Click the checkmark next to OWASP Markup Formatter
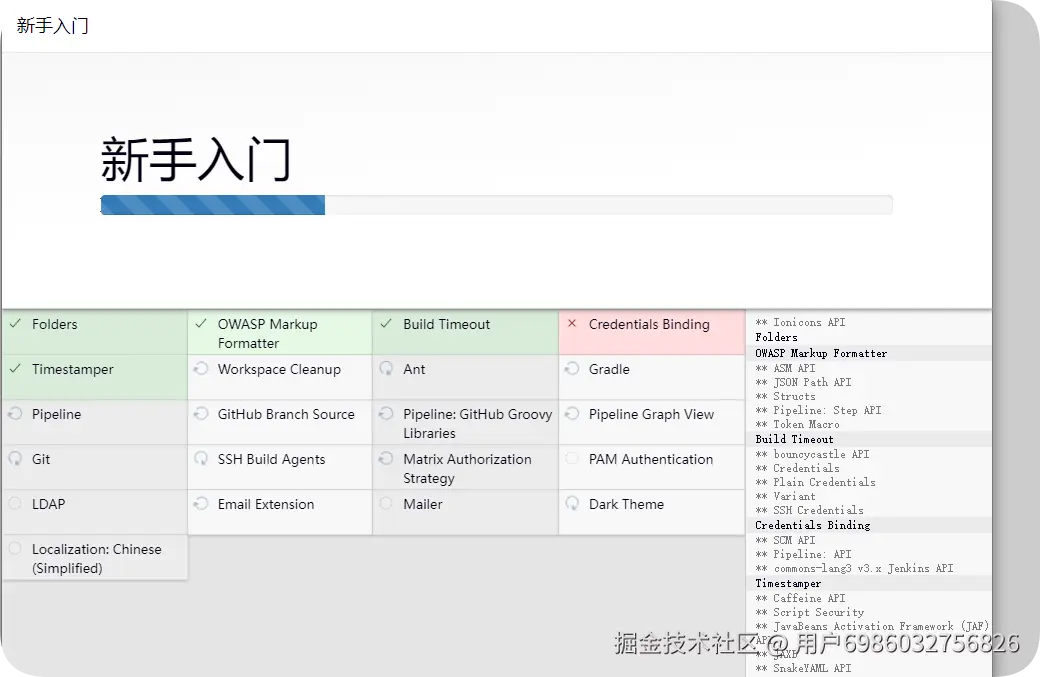The height and width of the screenshot is (677, 1040). tap(201, 324)
